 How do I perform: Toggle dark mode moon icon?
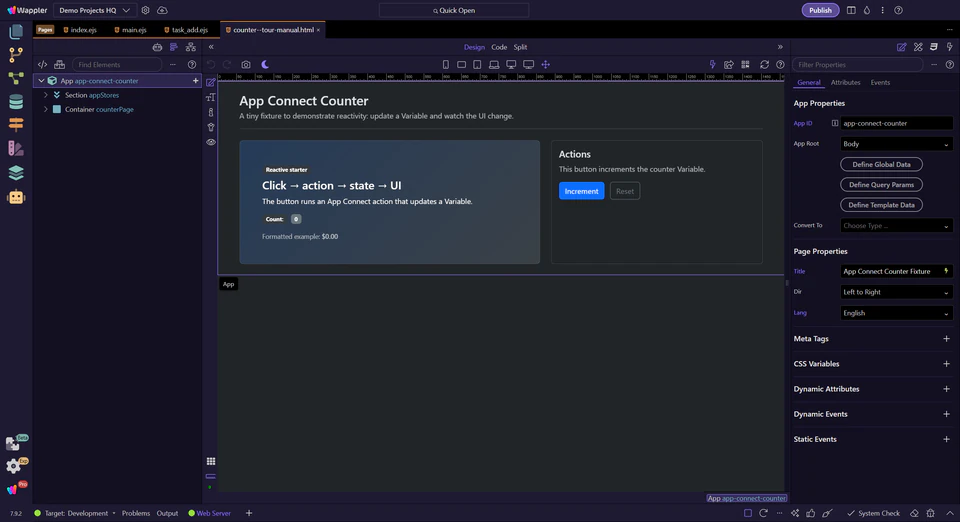[x=265, y=64]
